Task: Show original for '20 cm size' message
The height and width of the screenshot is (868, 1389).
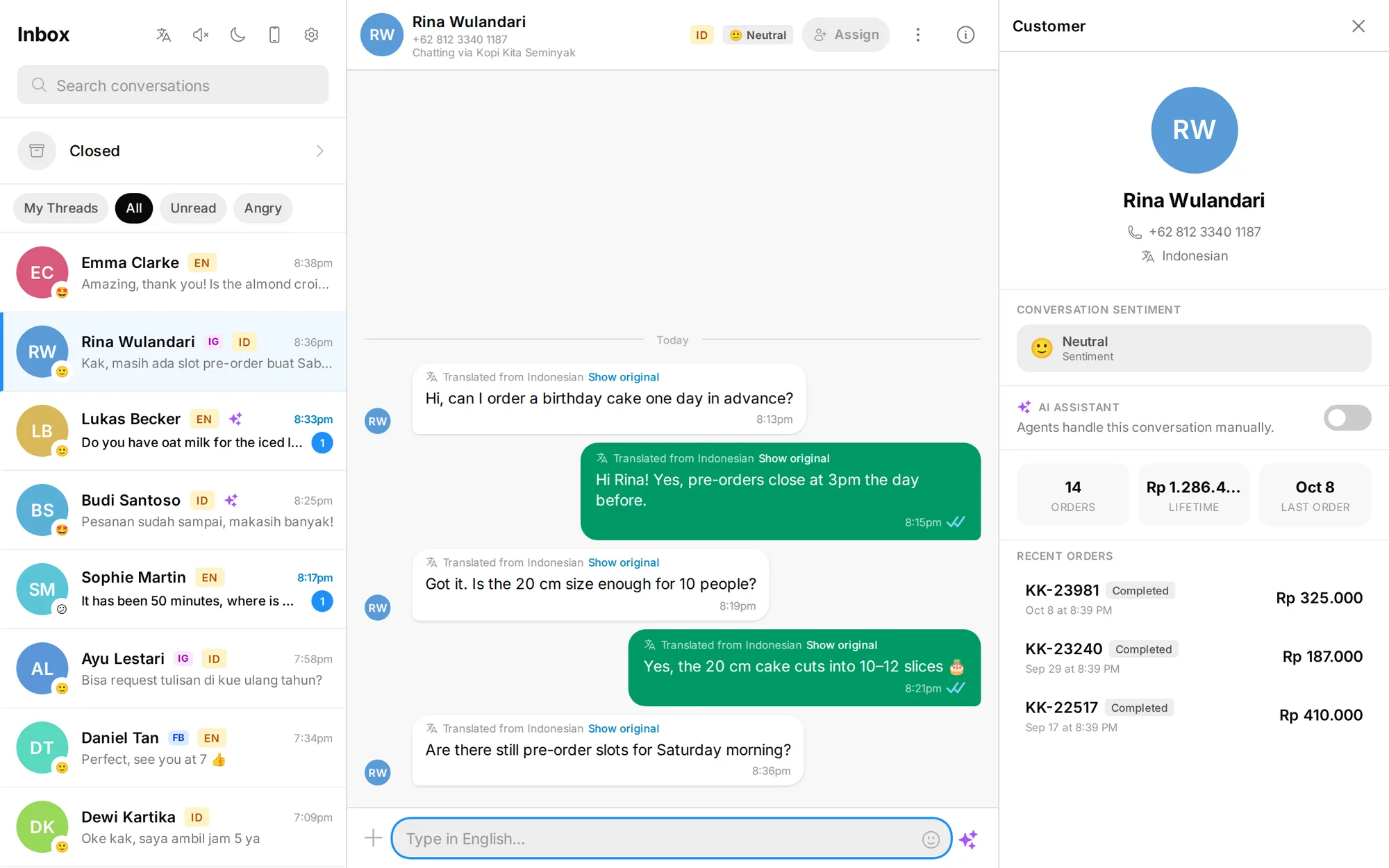Action: 623,562
